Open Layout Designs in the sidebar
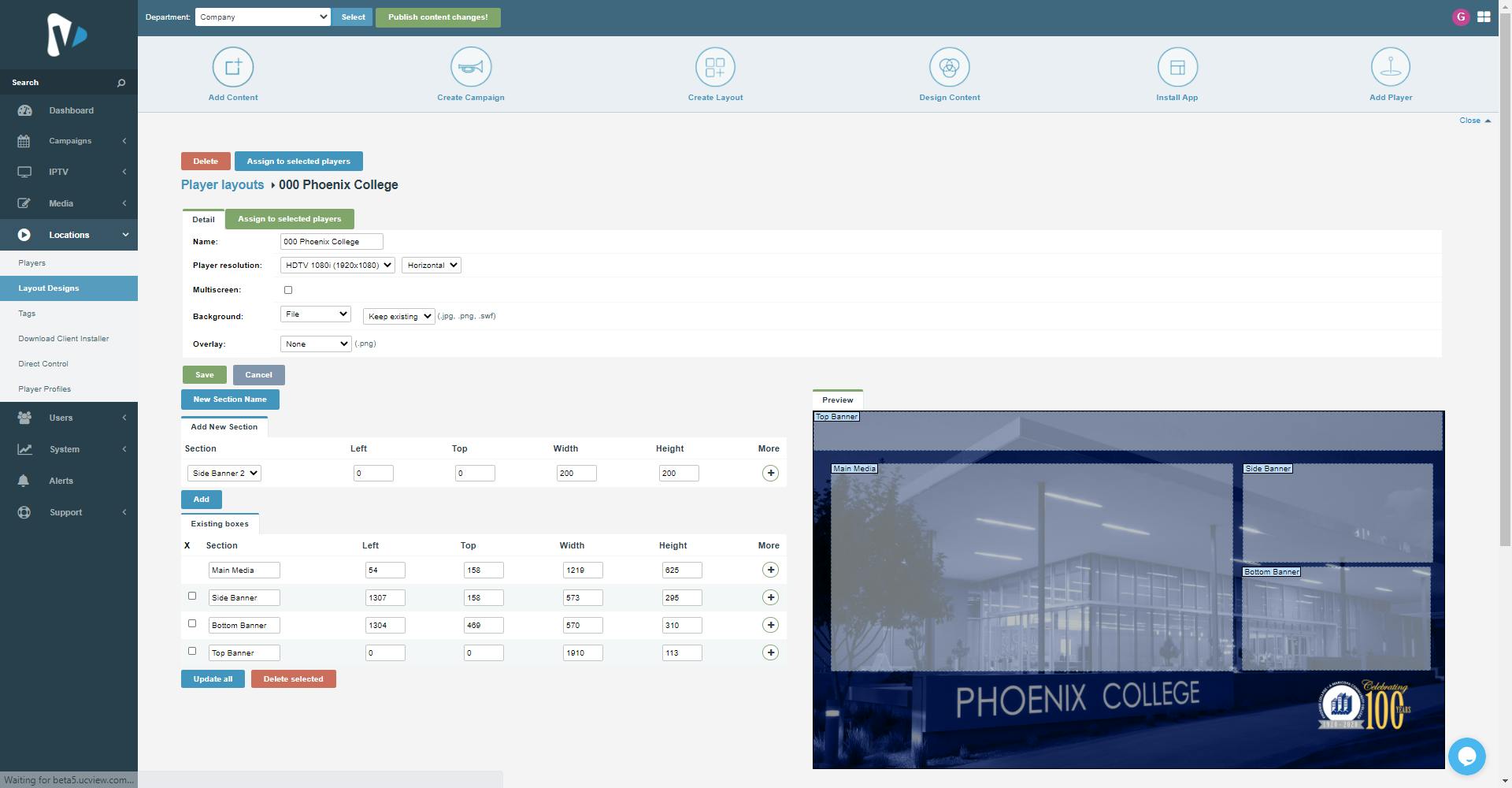1512x788 pixels. 48,288
